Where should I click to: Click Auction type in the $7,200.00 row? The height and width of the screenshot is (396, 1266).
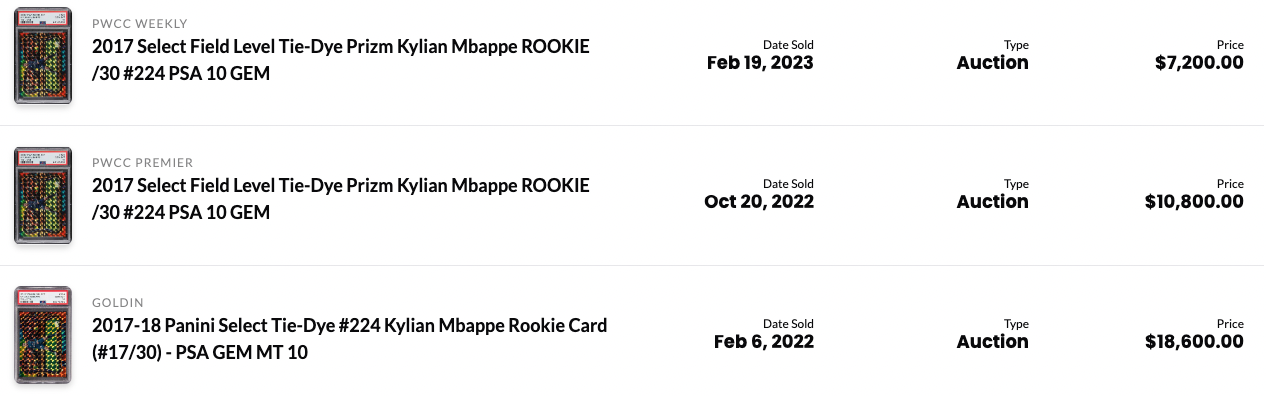[x=993, y=63]
